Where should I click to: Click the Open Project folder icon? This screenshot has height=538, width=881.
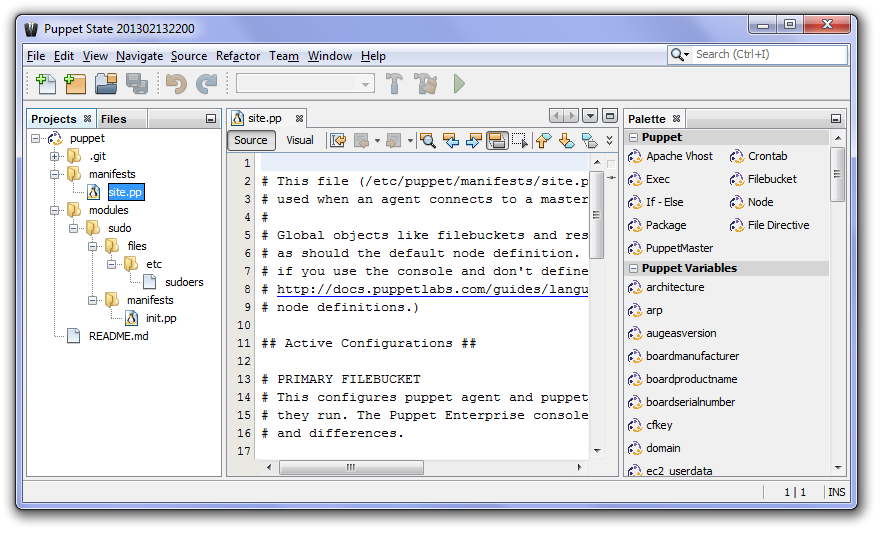(x=106, y=84)
